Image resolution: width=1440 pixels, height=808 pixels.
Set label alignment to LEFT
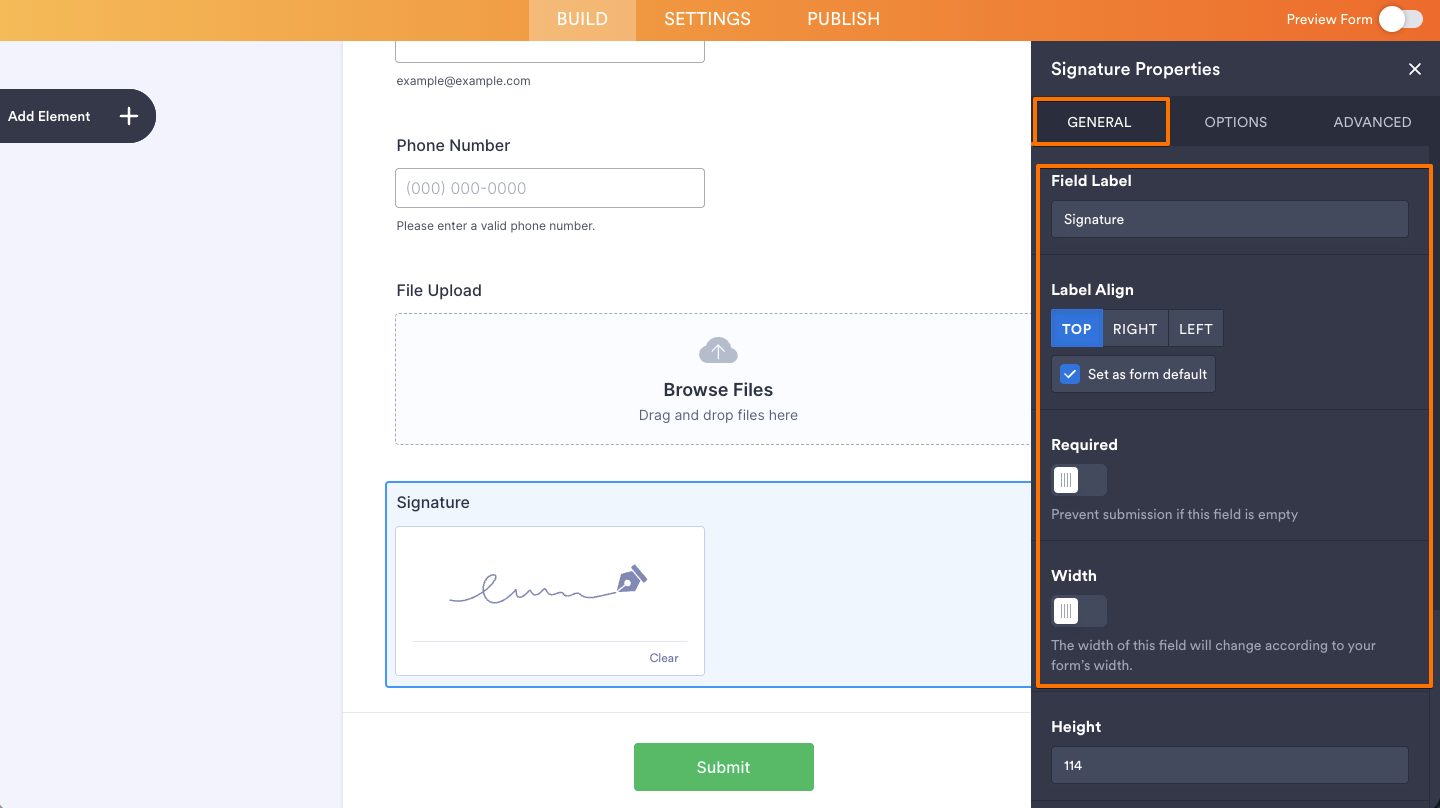point(1195,329)
